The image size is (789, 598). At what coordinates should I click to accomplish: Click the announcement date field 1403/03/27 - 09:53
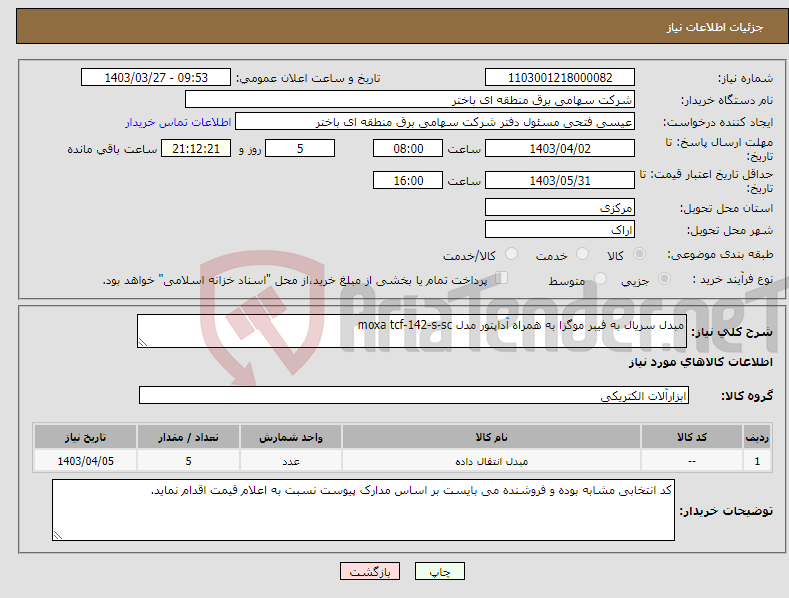click(x=155, y=78)
